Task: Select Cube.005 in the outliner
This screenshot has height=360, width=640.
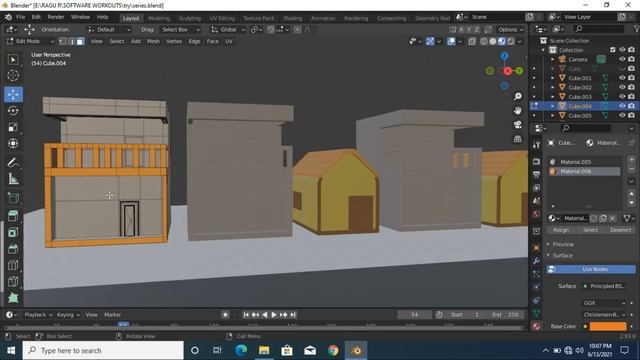Action: tap(580, 116)
